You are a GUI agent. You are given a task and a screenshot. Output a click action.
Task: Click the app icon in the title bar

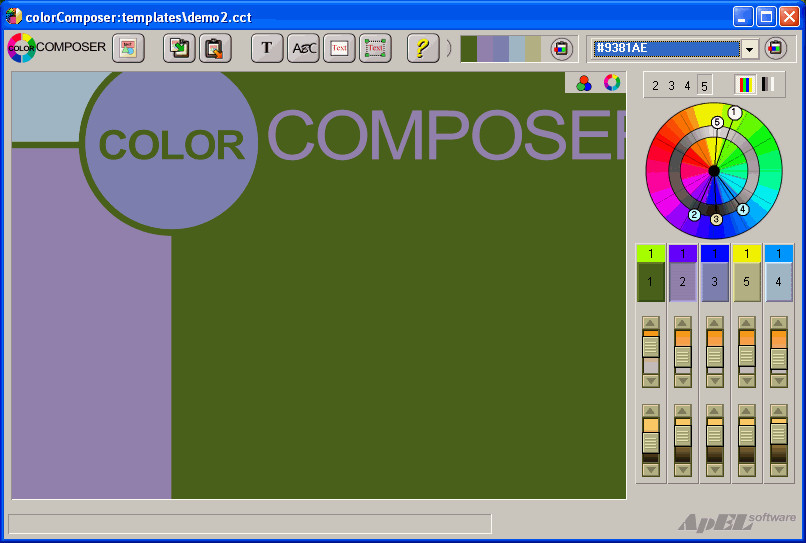[13, 16]
